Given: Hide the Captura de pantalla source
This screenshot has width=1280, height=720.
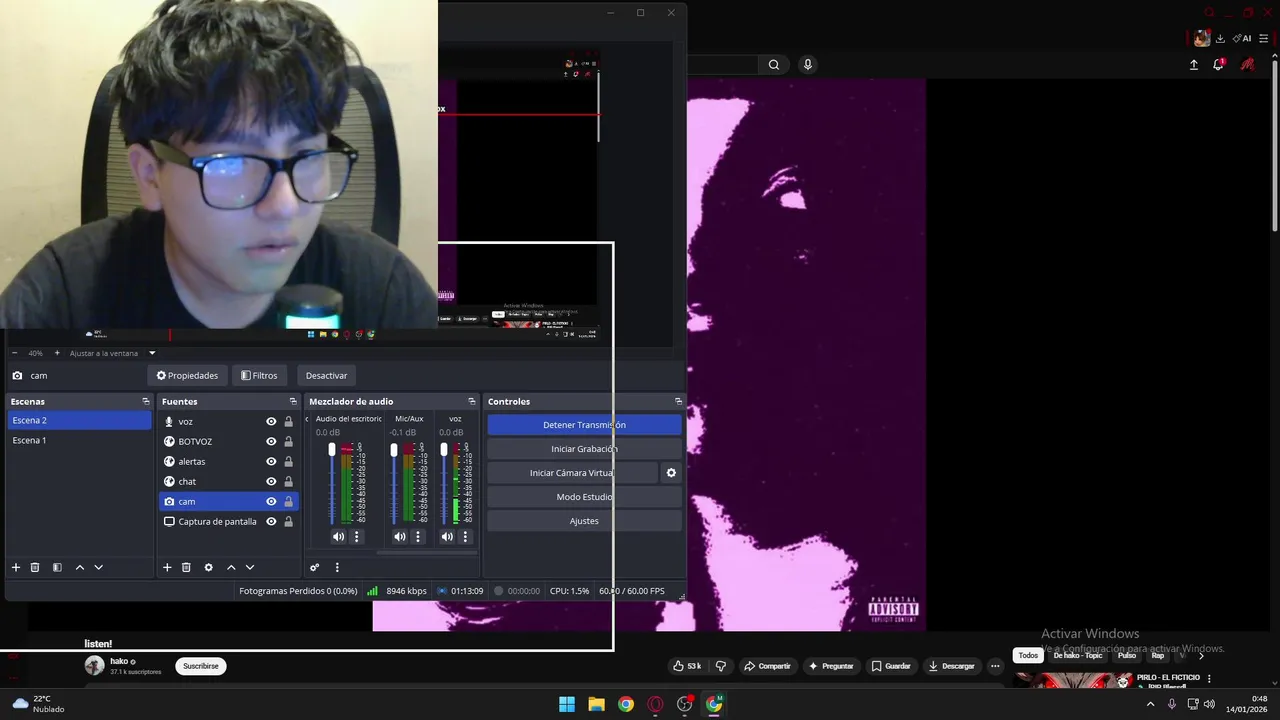Looking at the screenshot, I should 271,522.
